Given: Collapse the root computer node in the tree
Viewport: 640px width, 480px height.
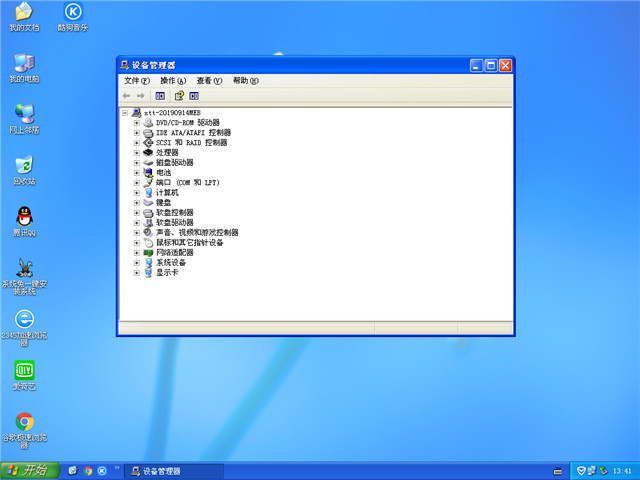Looking at the screenshot, I should (125, 113).
